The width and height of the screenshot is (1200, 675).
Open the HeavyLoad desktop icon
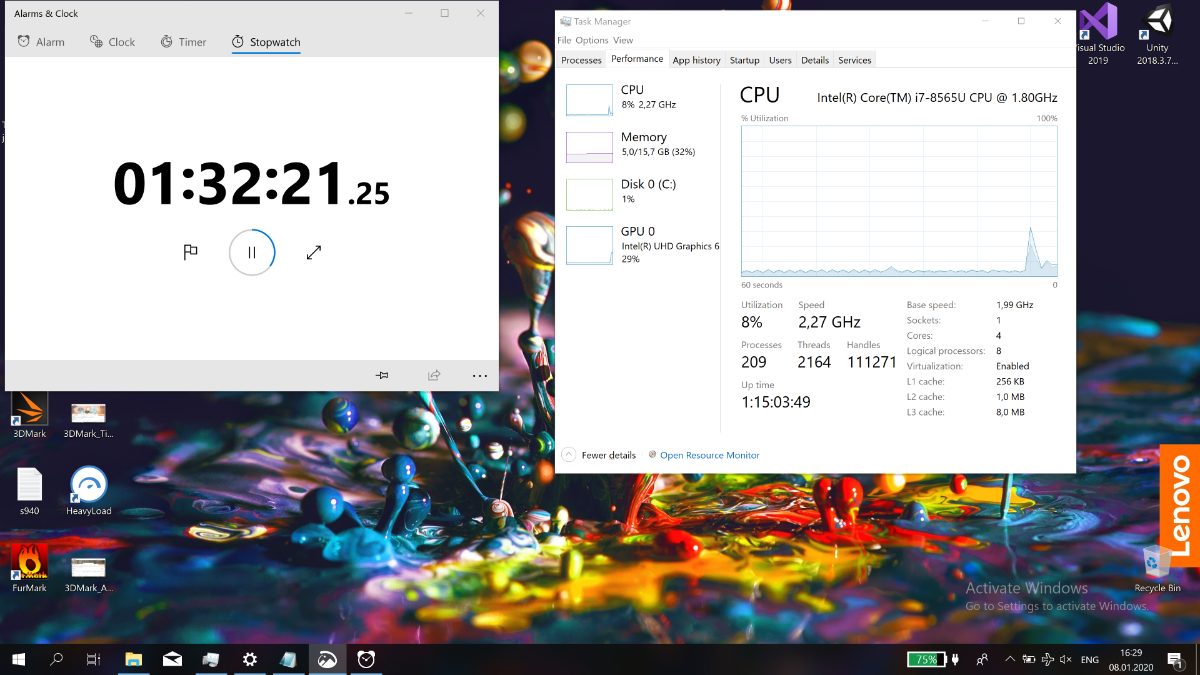(x=89, y=490)
